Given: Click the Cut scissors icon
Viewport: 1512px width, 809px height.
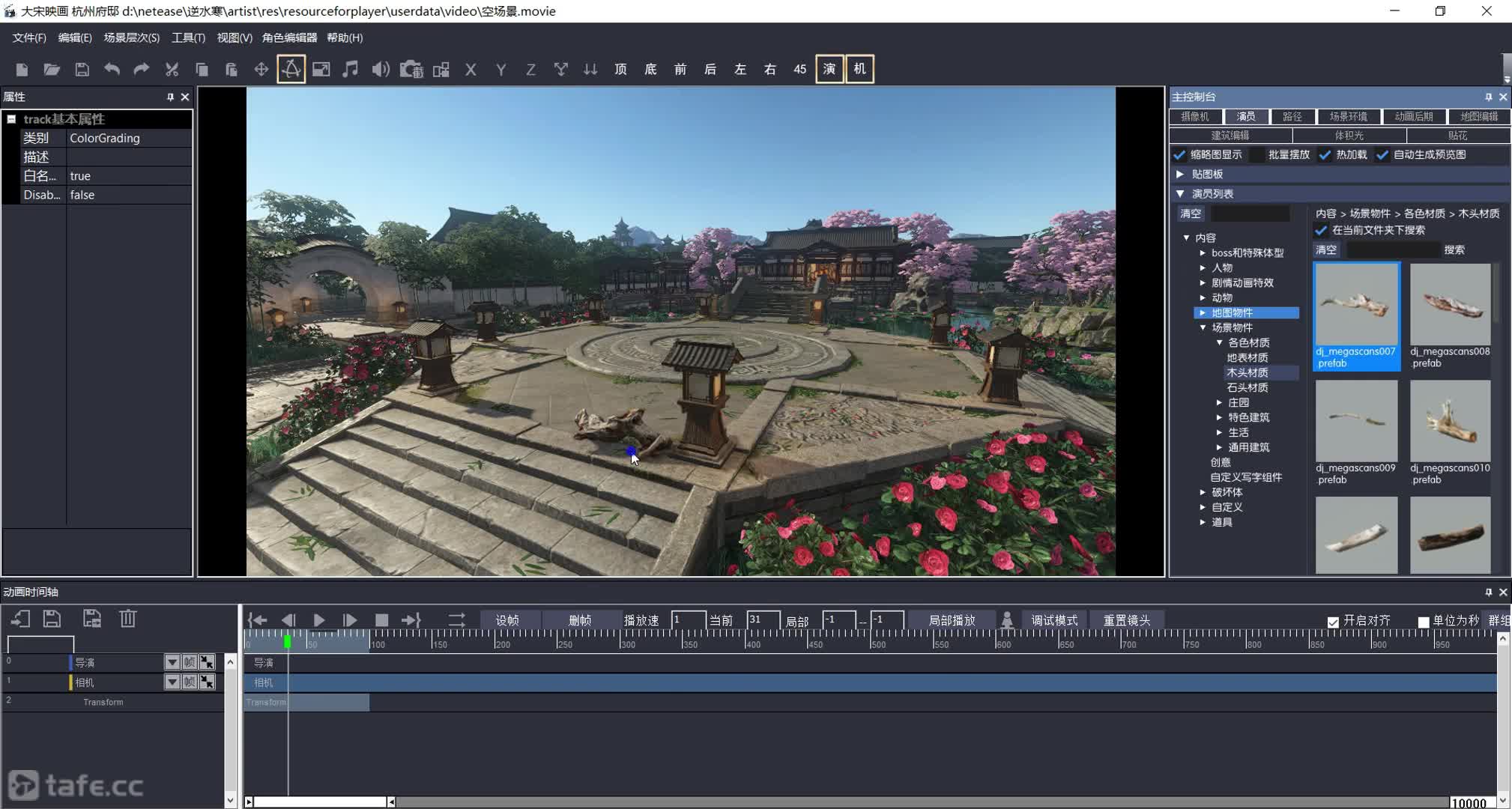Looking at the screenshot, I should coord(172,70).
